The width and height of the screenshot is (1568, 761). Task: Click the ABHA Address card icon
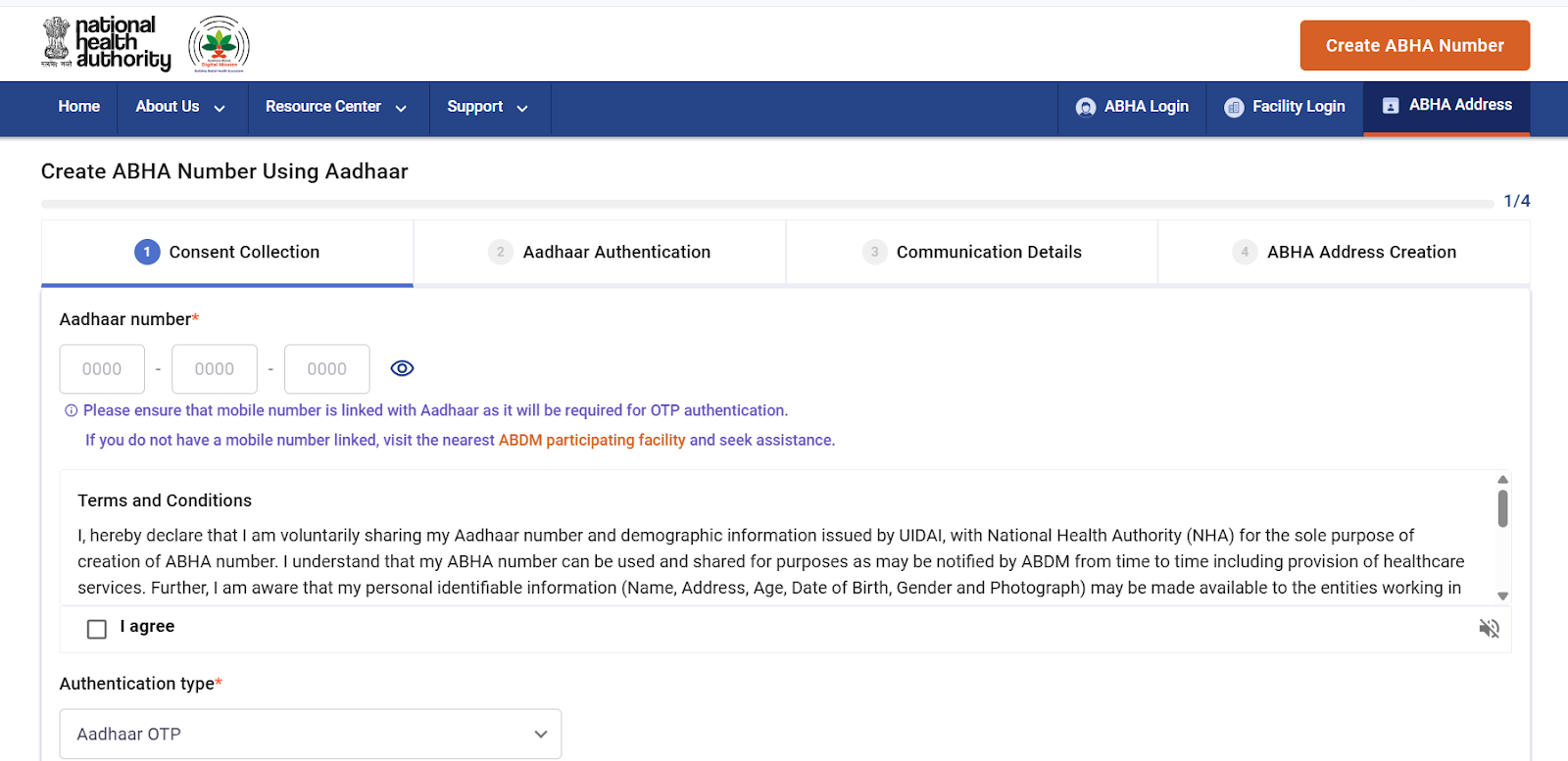1391,106
